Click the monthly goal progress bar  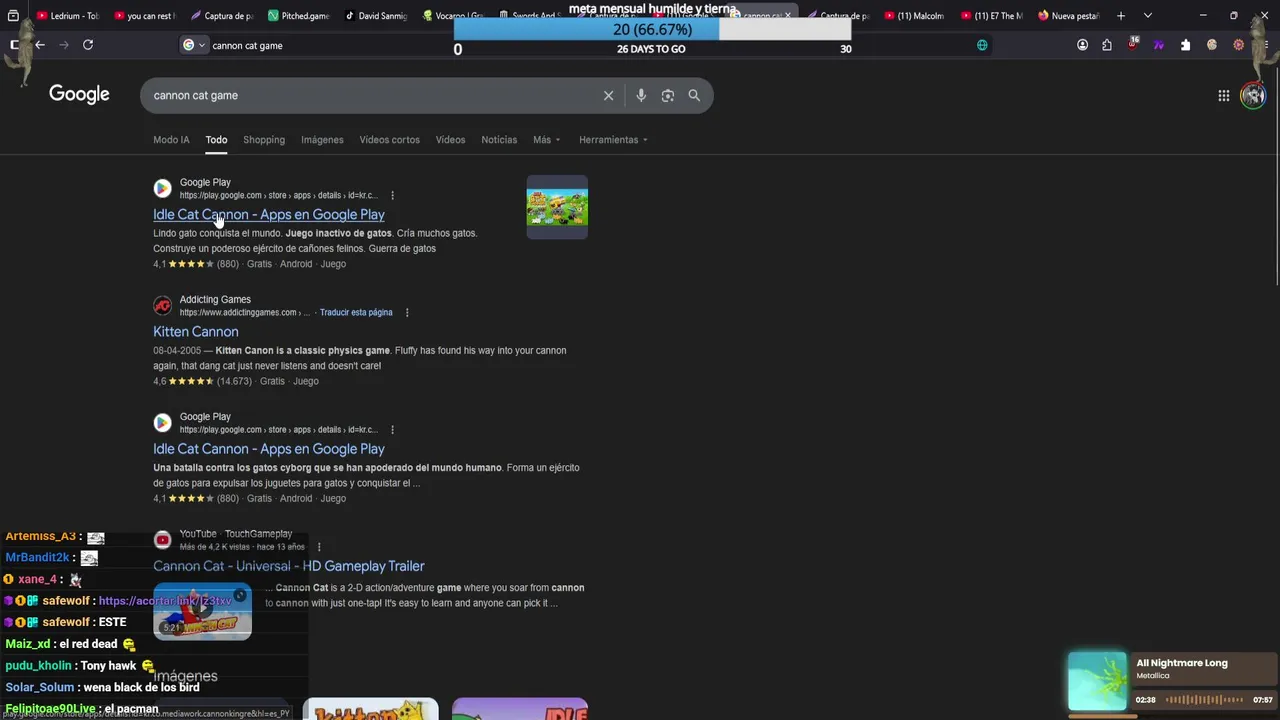click(x=652, y=30)
